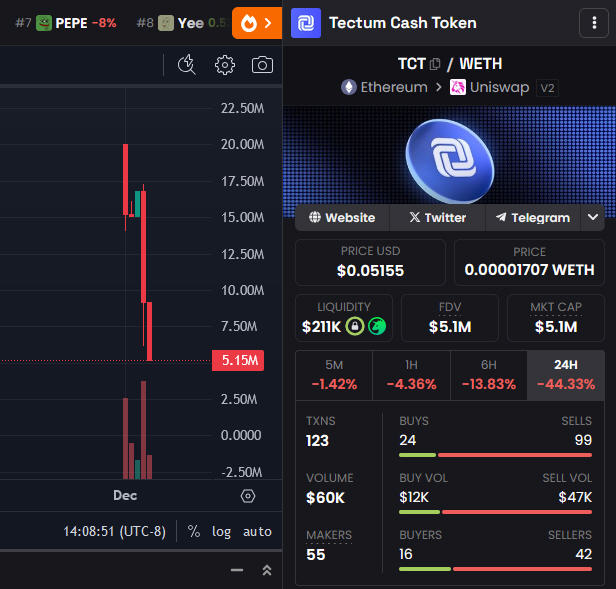Image resolution: width=616 pixels, height=589 pixels.
Task: Expand more social links dropdown
Action: tap(593, 217)
